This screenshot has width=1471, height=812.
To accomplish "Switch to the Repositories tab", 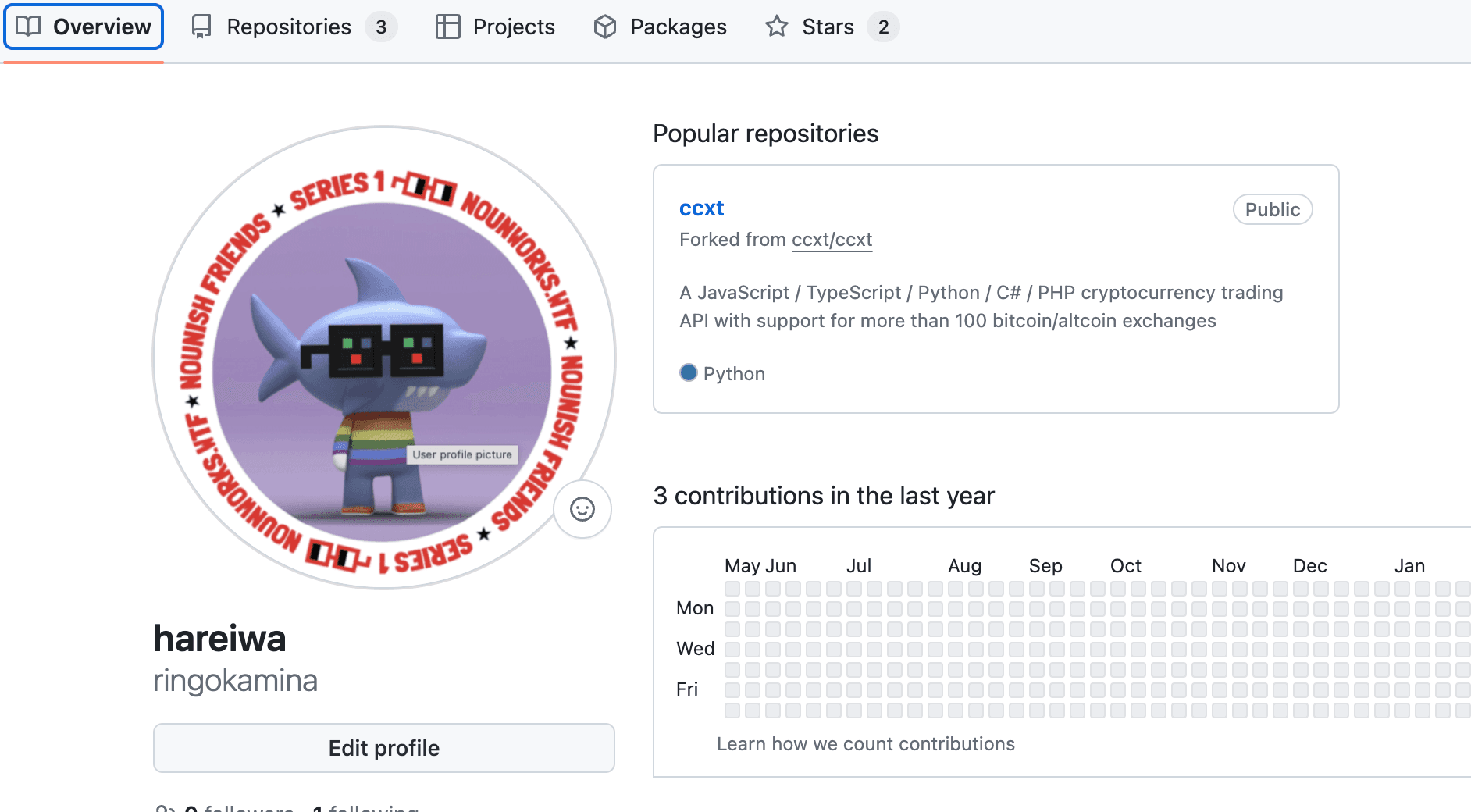I will click(294, 27).
